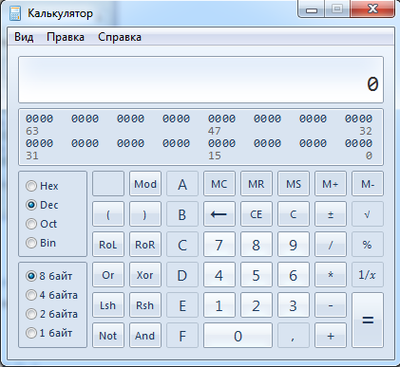Viewport: 400px width, 367px height.
Task: Click digit 5 on the keypad
Action: 256,275
